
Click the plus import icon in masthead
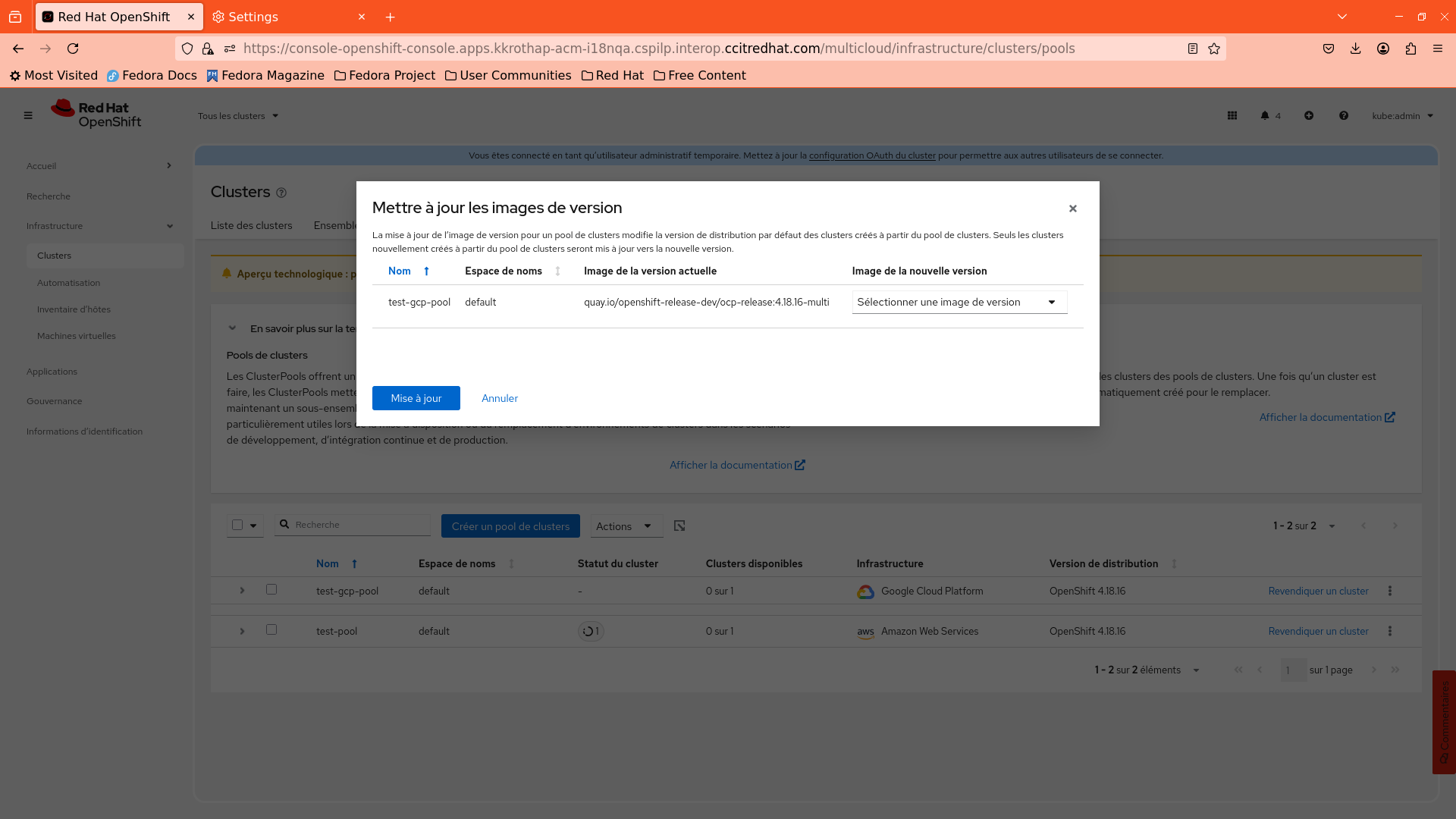1309,115
